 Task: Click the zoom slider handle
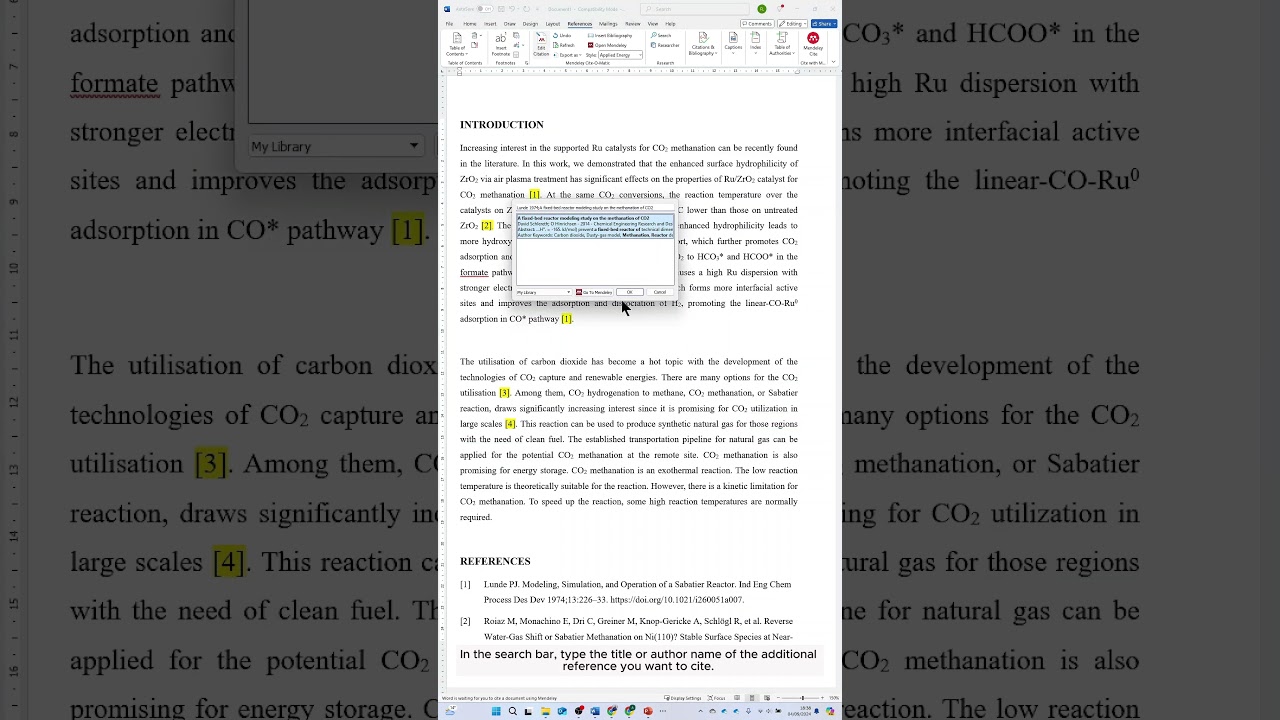[802, 698]
